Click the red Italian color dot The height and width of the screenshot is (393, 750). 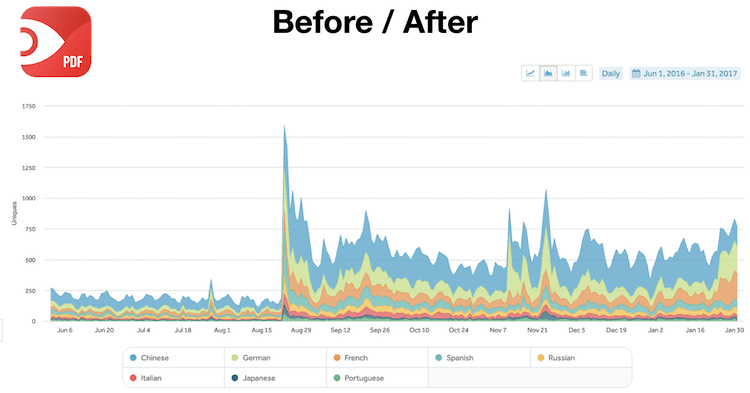tap(133, 378)
